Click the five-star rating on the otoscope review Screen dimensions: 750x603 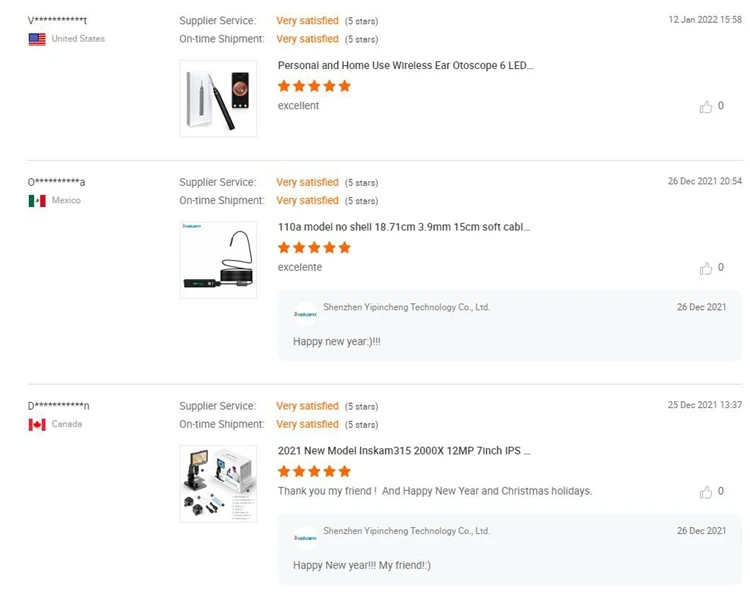(314, 86)
